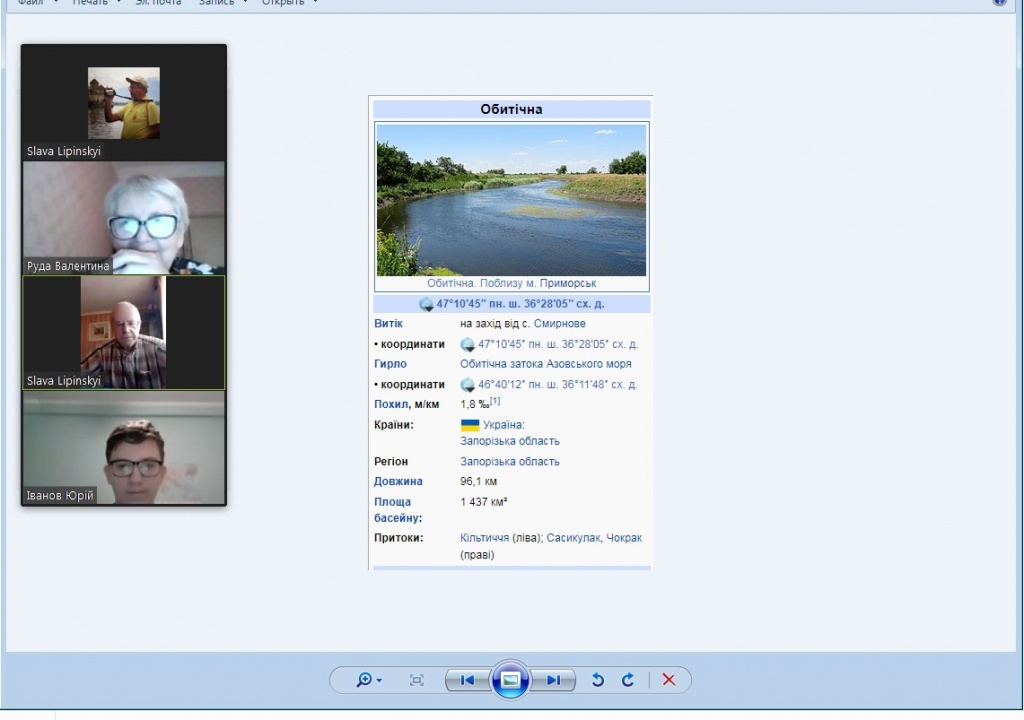The image size is (1024, 720).
Task: Click Запорізька область in the Регіон row
Action: 509,462
